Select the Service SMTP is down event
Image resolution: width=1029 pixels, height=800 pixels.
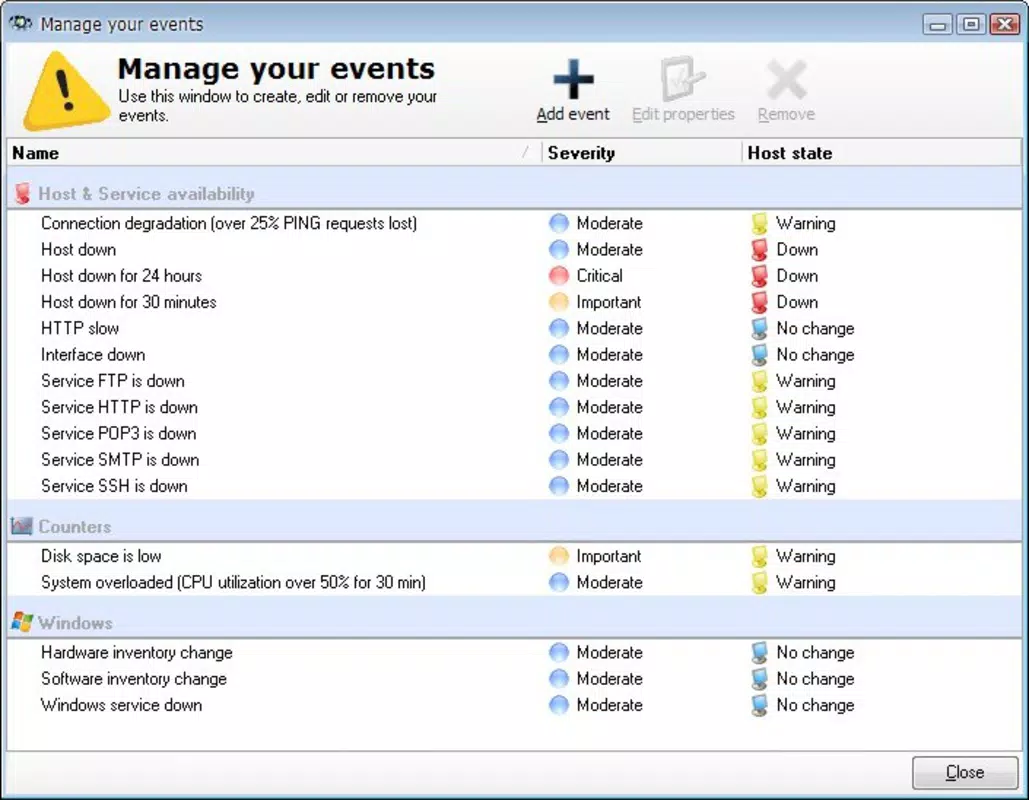[x=514, y=459]
